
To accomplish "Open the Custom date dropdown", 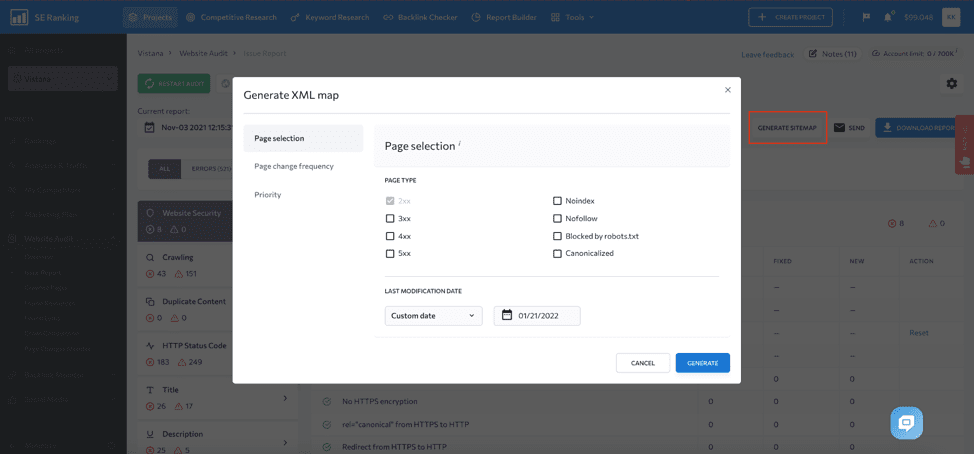I will [x=434, y=316].
